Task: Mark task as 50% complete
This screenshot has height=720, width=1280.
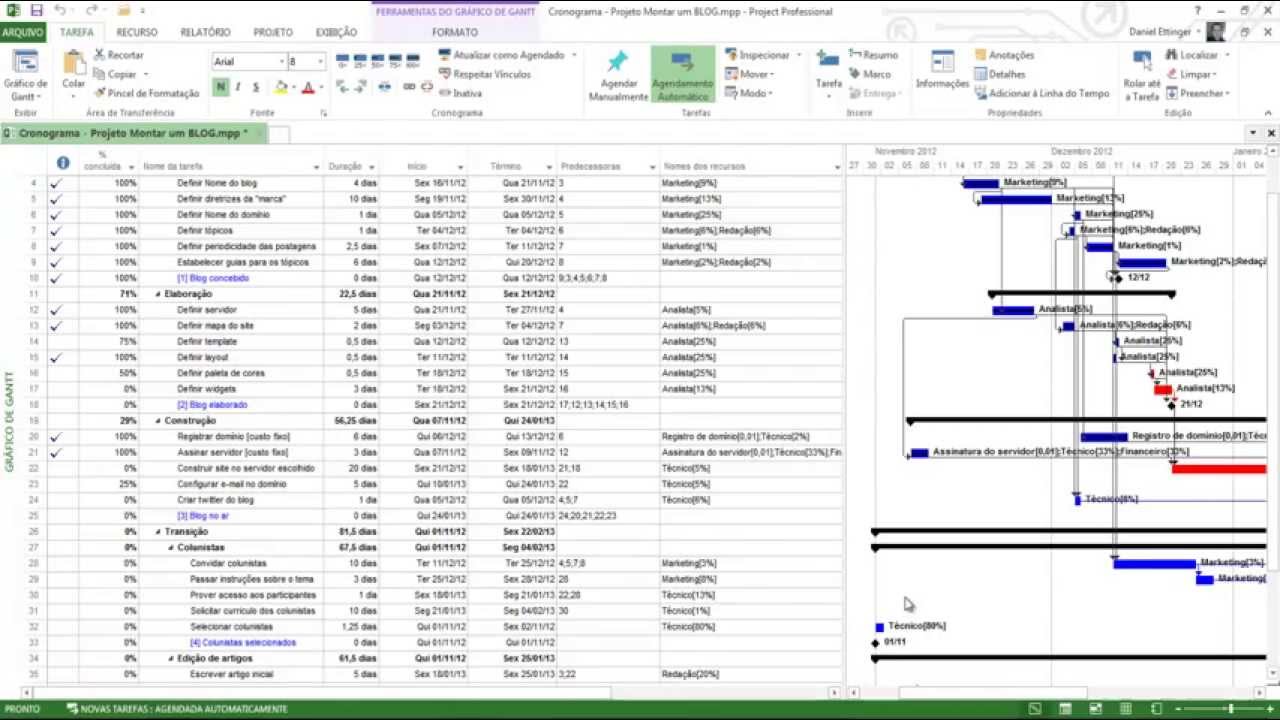Action: tap(377, 61)
